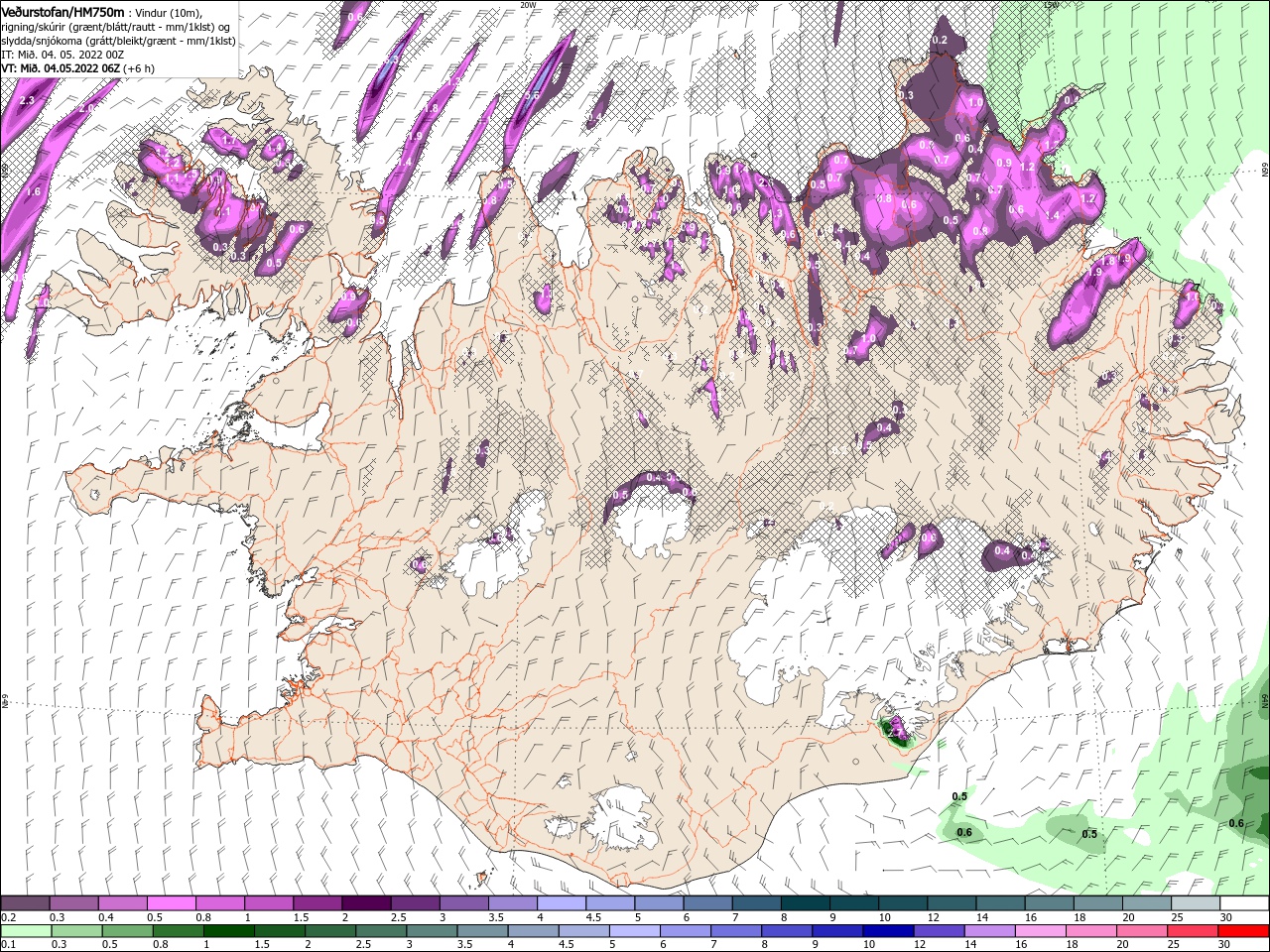1270x952 pixels.
Task: Select the 0.3 swatch in upper snow legend
Action: [73, 903]
